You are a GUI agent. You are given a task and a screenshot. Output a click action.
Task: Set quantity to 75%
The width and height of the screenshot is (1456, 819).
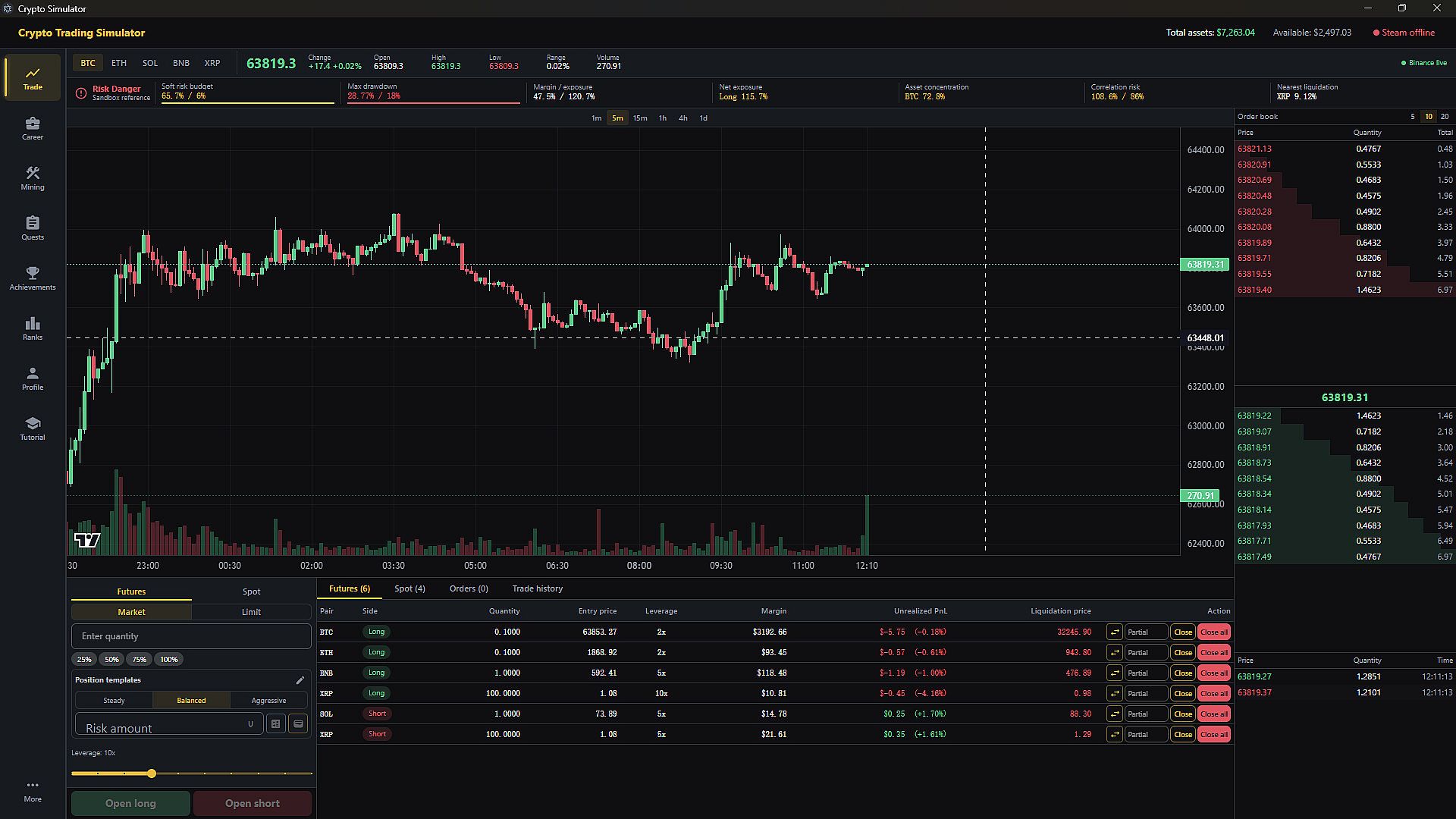click(x=140, y=660)
